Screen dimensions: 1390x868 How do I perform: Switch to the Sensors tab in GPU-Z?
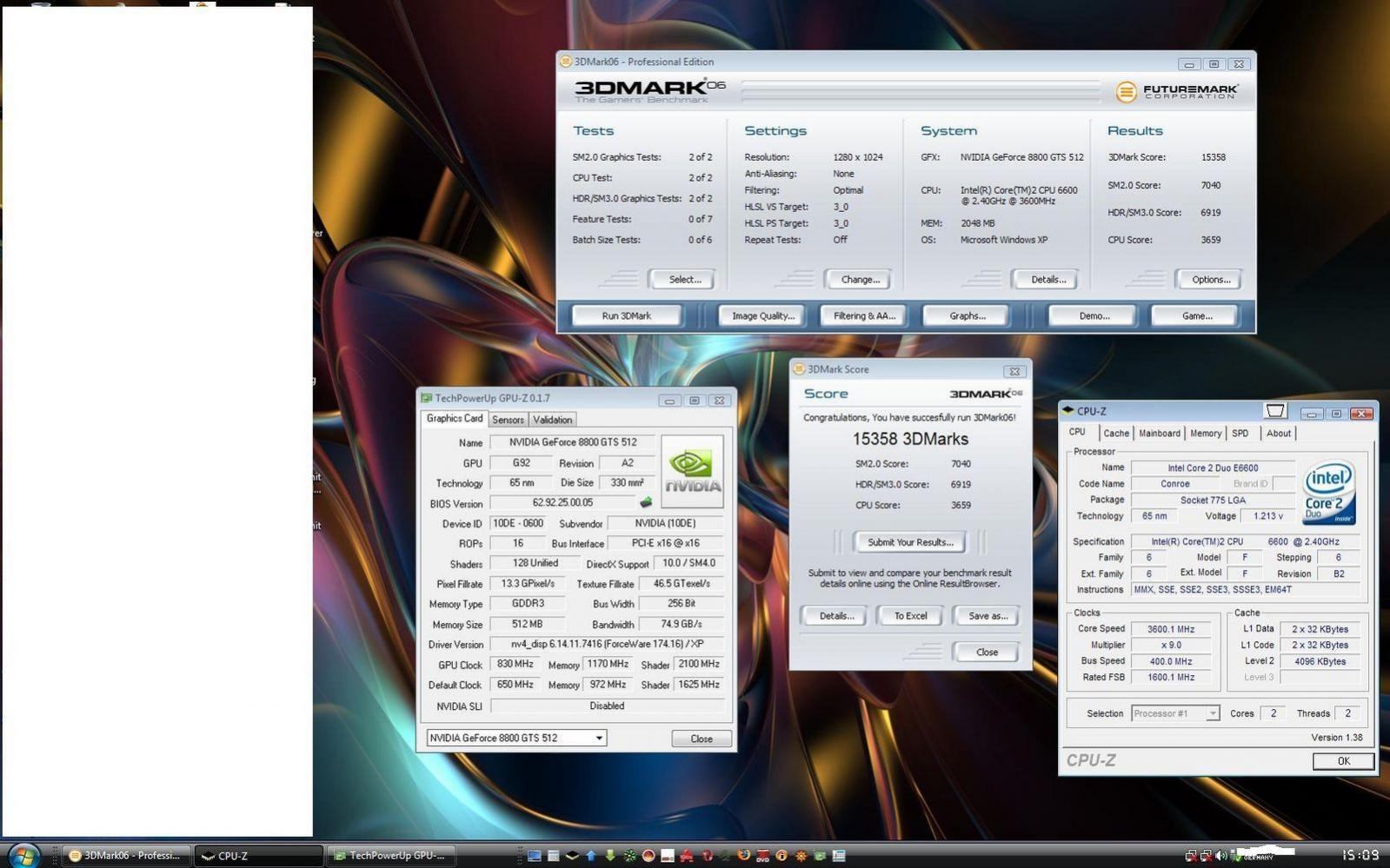(508, 420)
